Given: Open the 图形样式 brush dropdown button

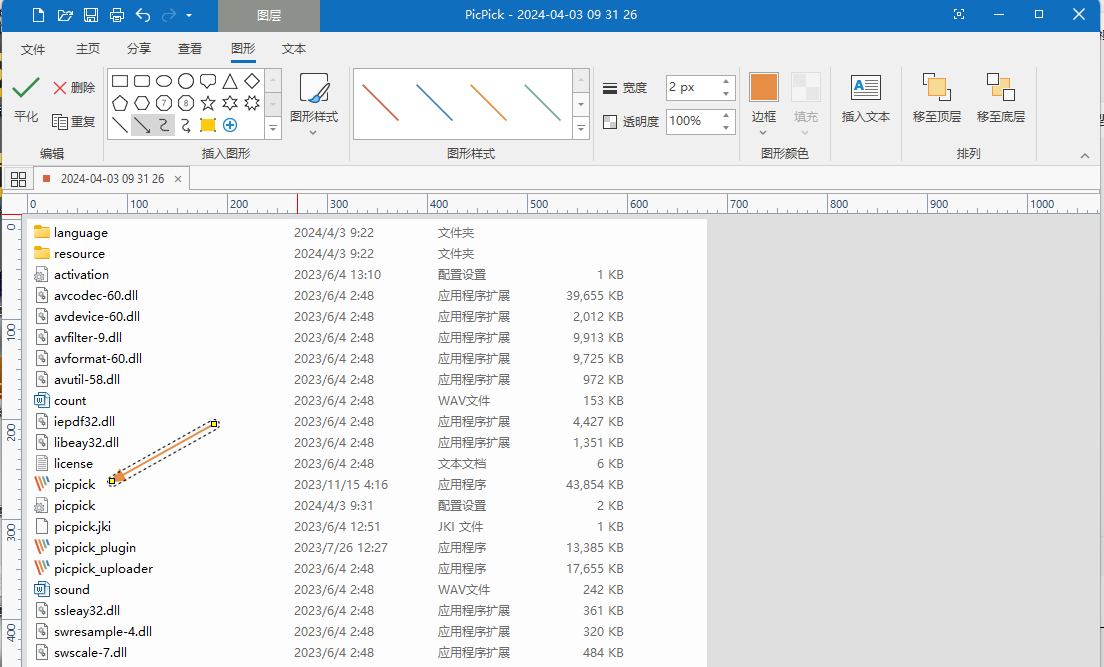Looking at the screenshot, I should (x=314, y=104).
